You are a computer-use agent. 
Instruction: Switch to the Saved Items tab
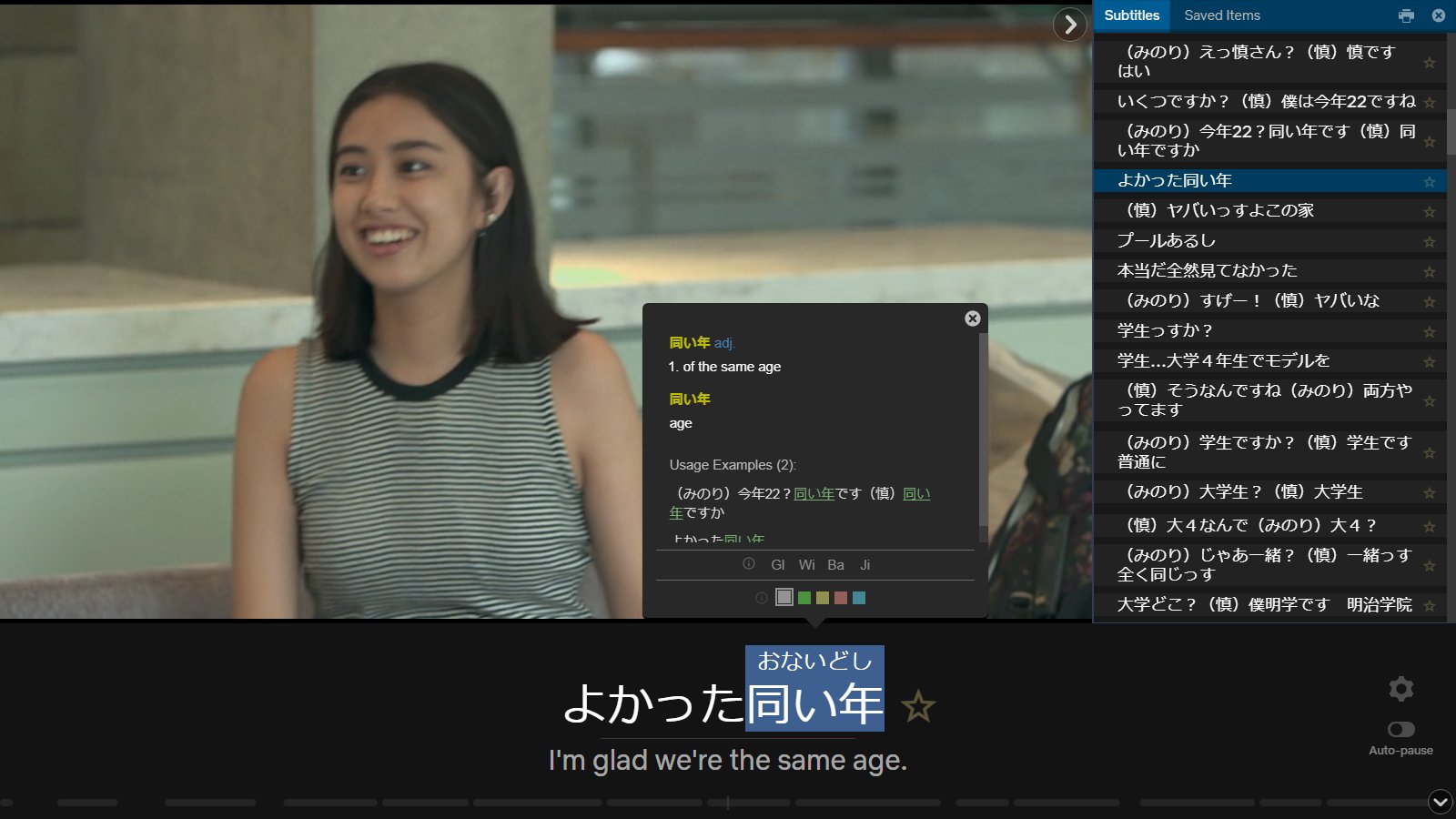[x=1221, y=15]
